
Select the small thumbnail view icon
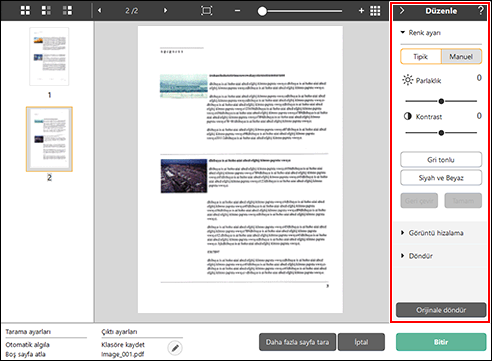[x=67, y=10]
